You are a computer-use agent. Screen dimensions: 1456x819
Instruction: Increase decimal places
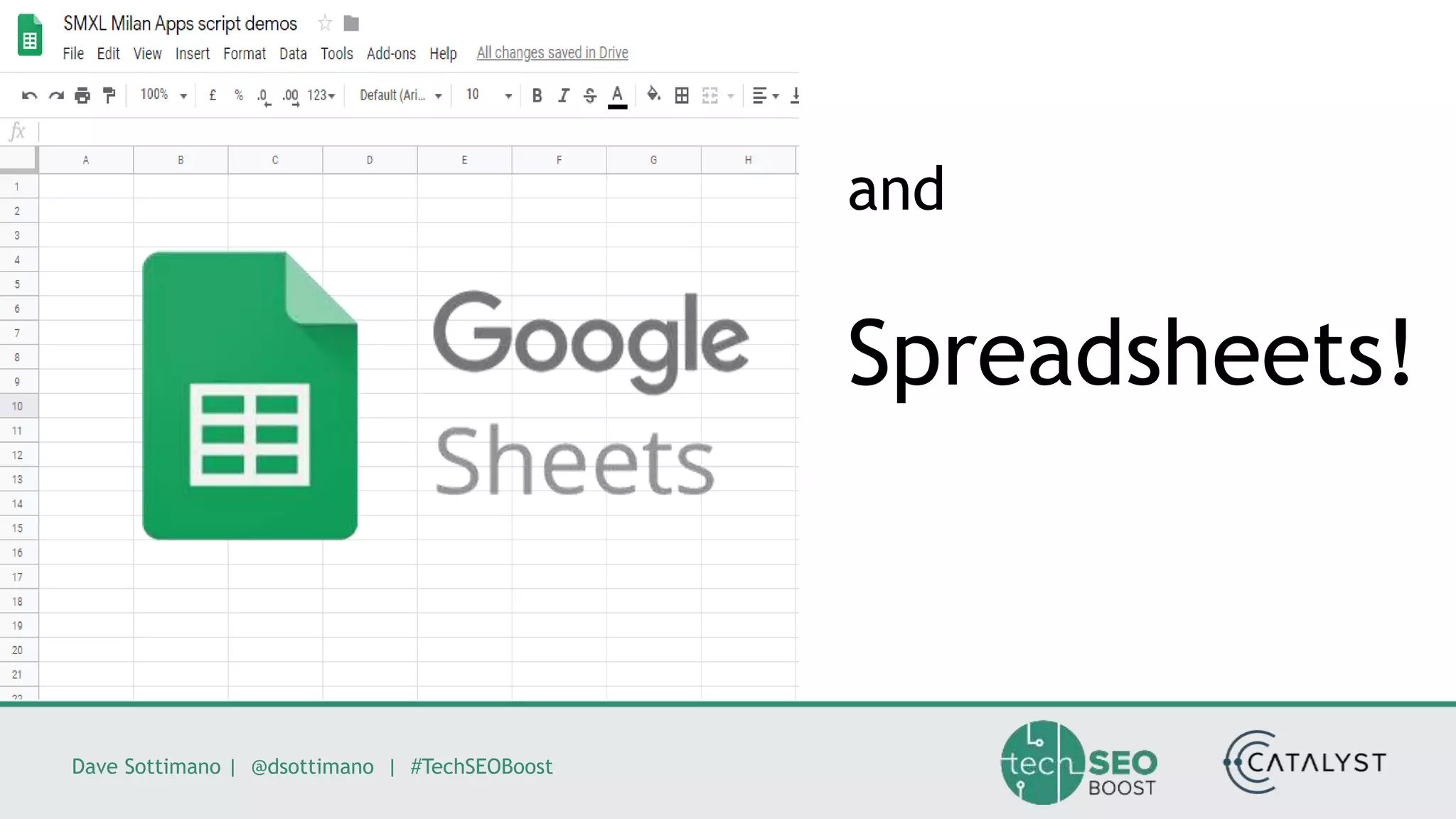[290, 96]
